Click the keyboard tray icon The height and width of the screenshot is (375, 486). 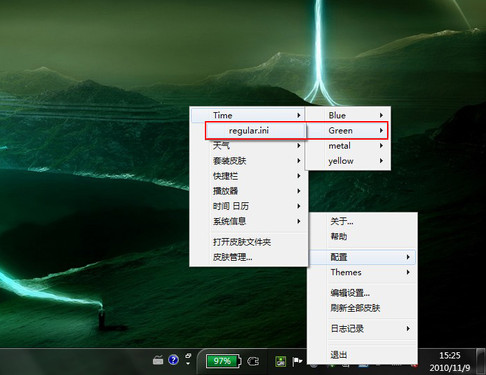point(158,360)
